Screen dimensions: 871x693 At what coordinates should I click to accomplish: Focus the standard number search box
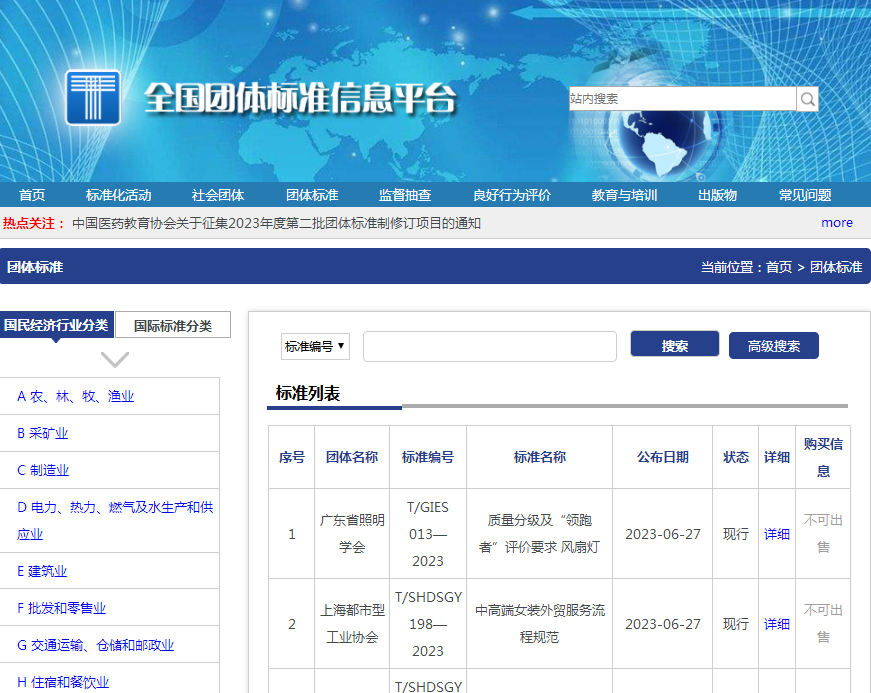[x=489, y=346]
